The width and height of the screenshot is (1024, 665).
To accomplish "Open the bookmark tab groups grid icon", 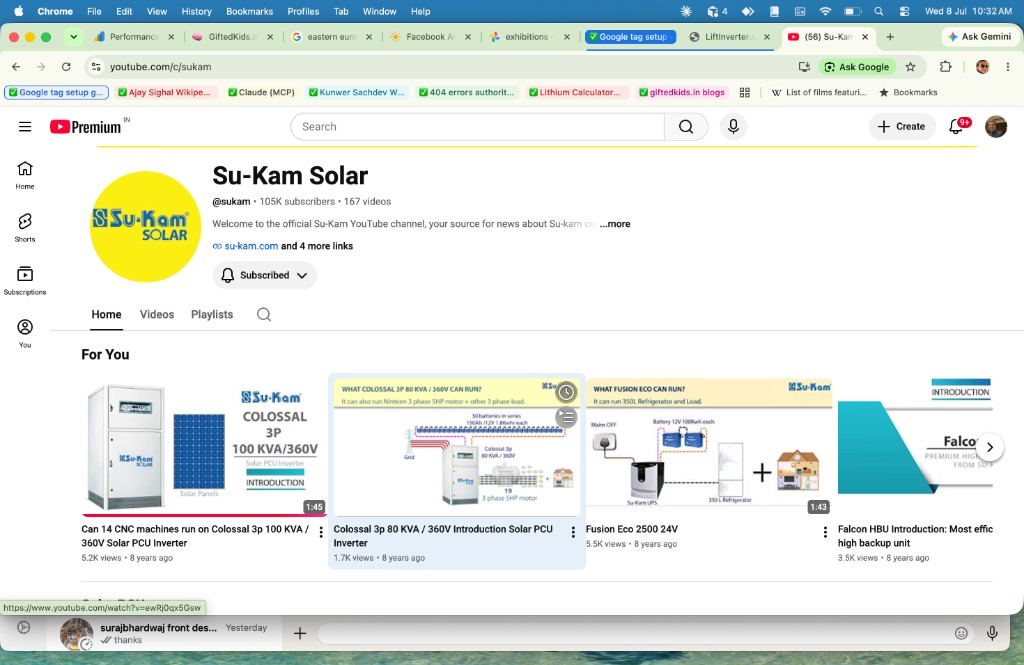I will 744,93.
